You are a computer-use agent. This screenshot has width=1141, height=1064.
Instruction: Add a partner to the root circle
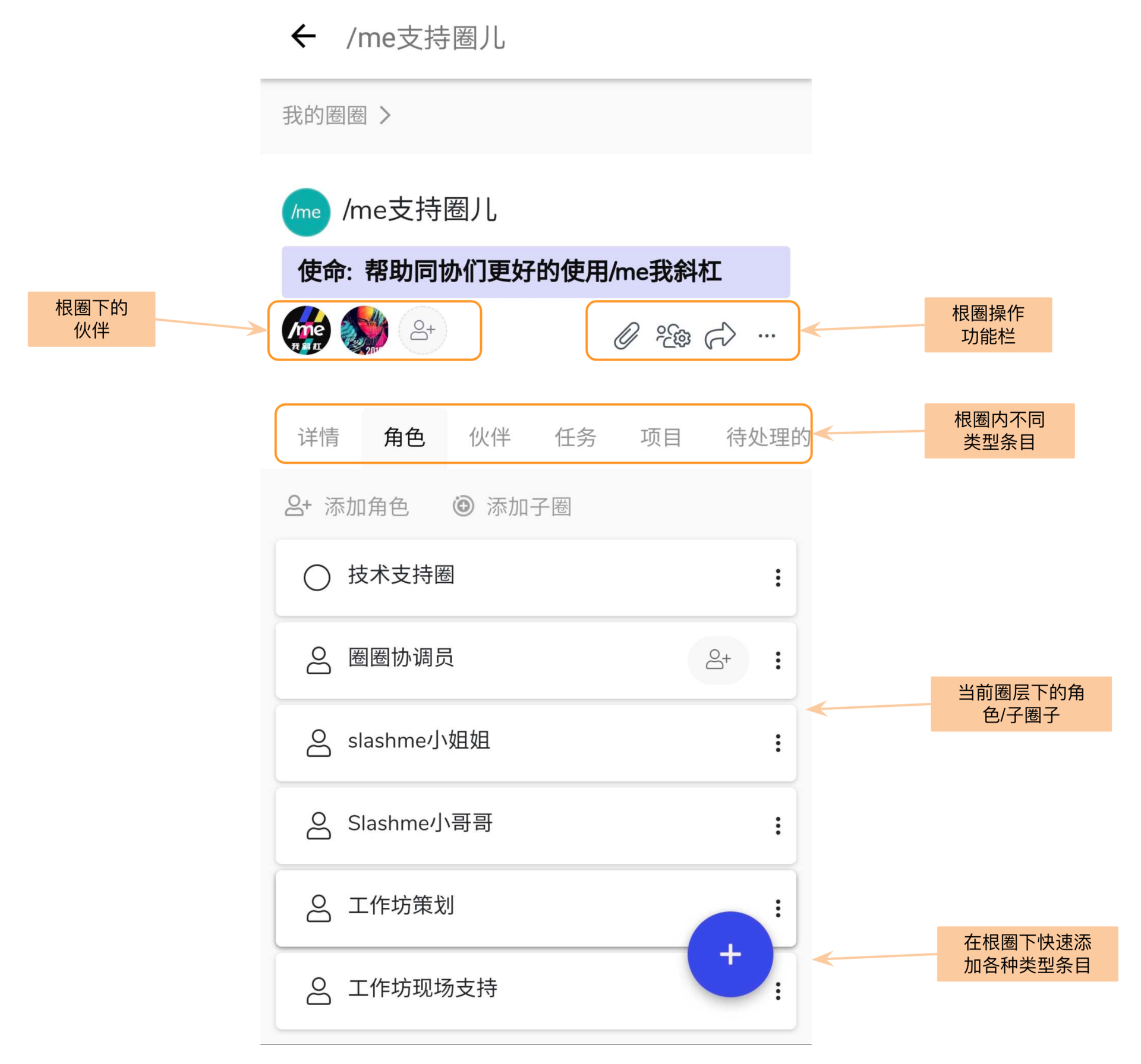(423, 330)
